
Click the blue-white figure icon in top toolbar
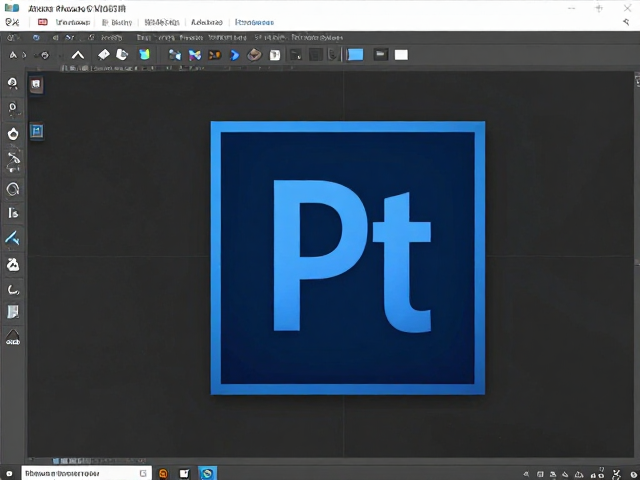[175, 55]
